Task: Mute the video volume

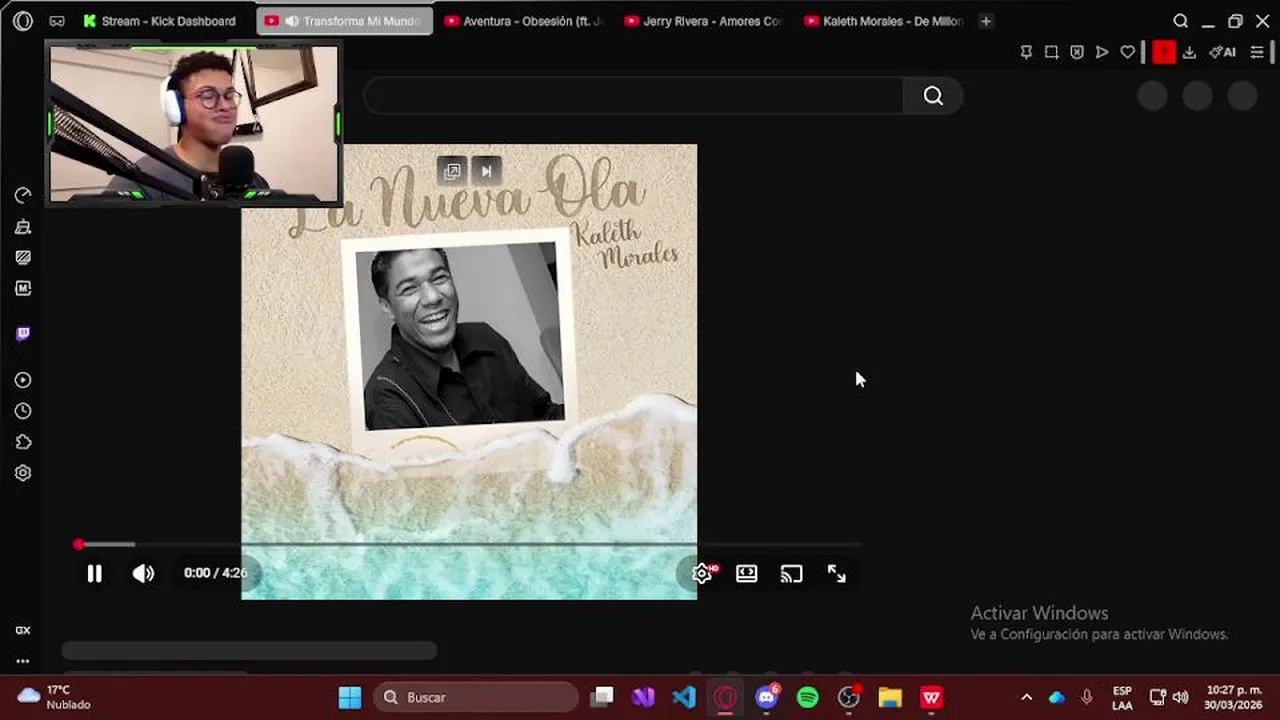Action: click(x=143, y=573)
